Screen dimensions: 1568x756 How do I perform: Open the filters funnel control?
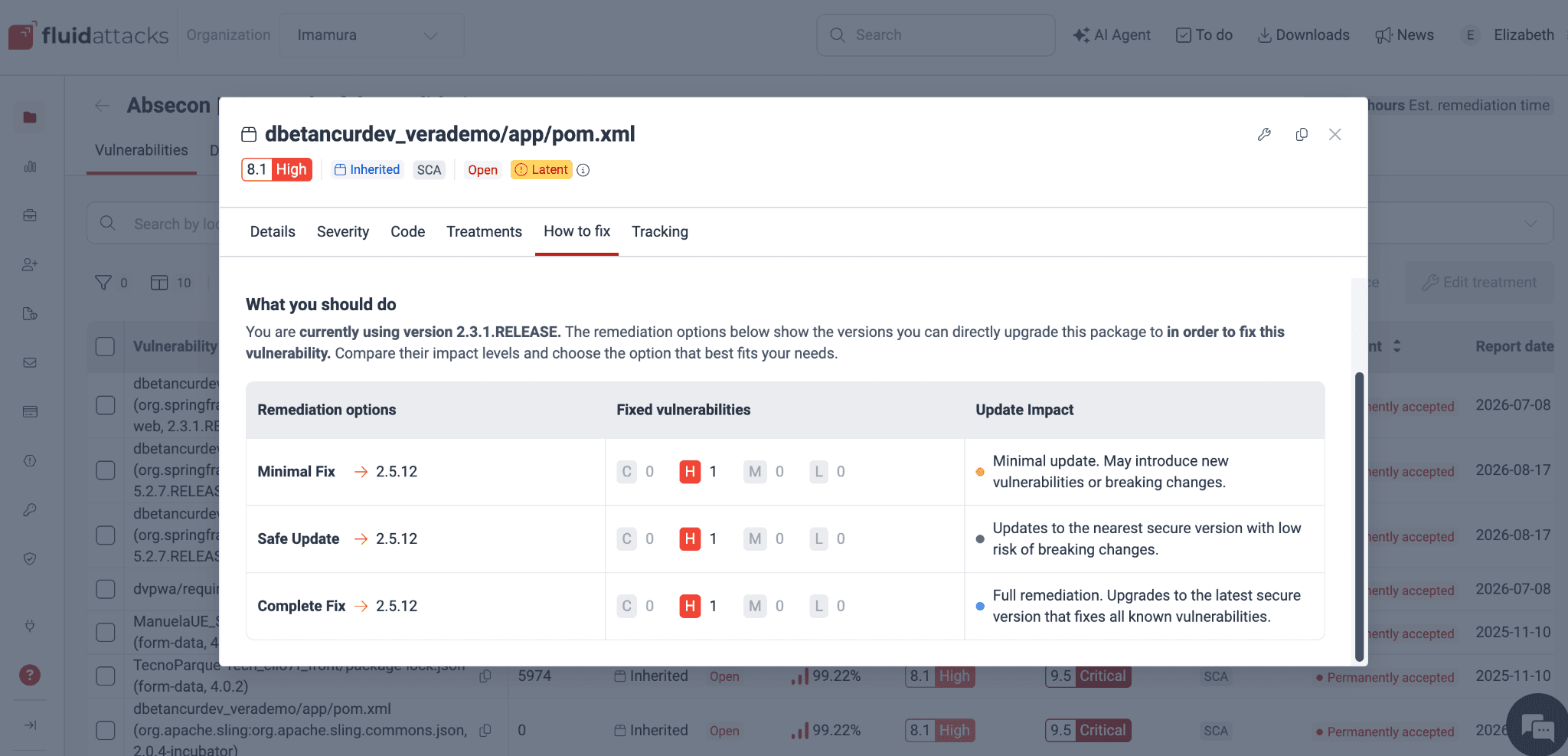coord(111,283)
